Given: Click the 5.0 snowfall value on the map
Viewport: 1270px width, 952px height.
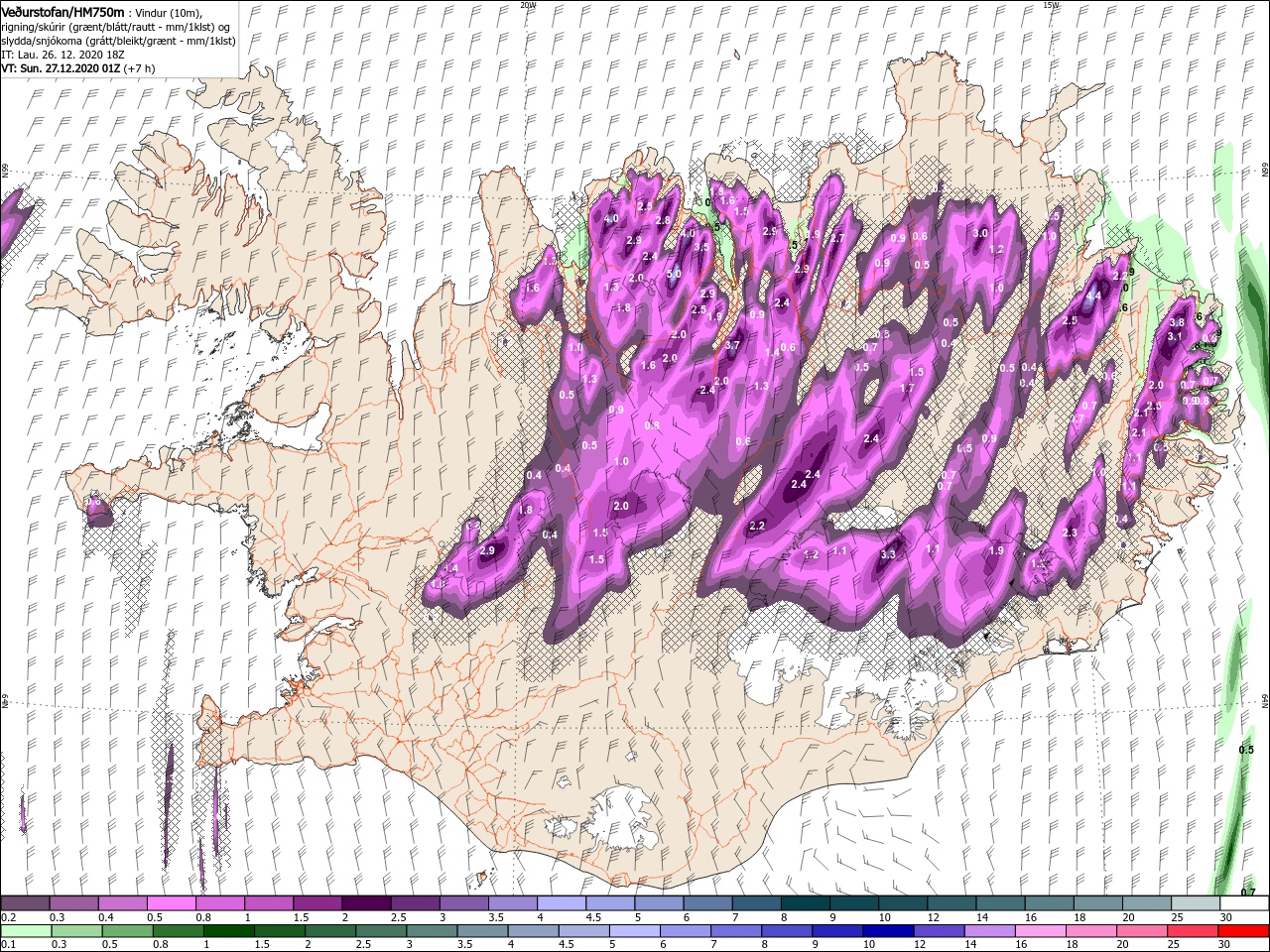Looking at the screenshot, I should (675, 275).
